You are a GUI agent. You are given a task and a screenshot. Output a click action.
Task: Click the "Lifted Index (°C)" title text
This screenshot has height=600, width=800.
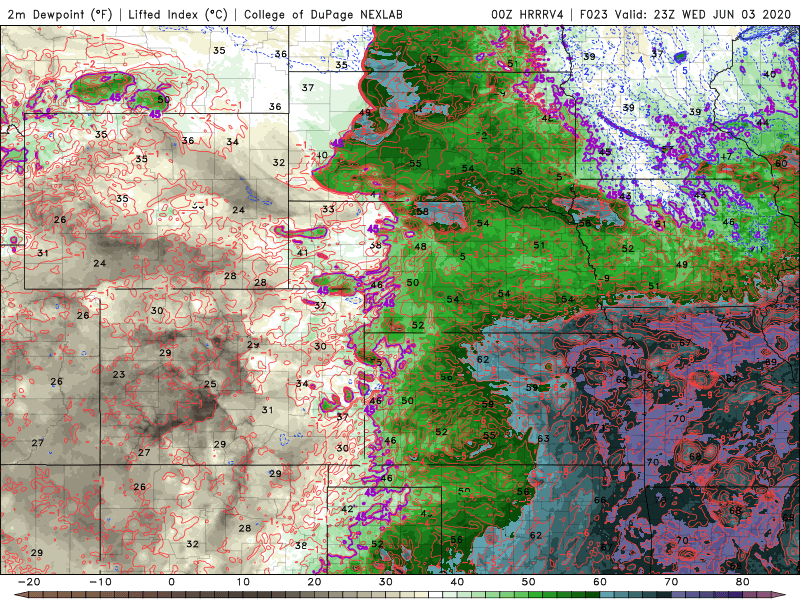[x=178, y=14]
